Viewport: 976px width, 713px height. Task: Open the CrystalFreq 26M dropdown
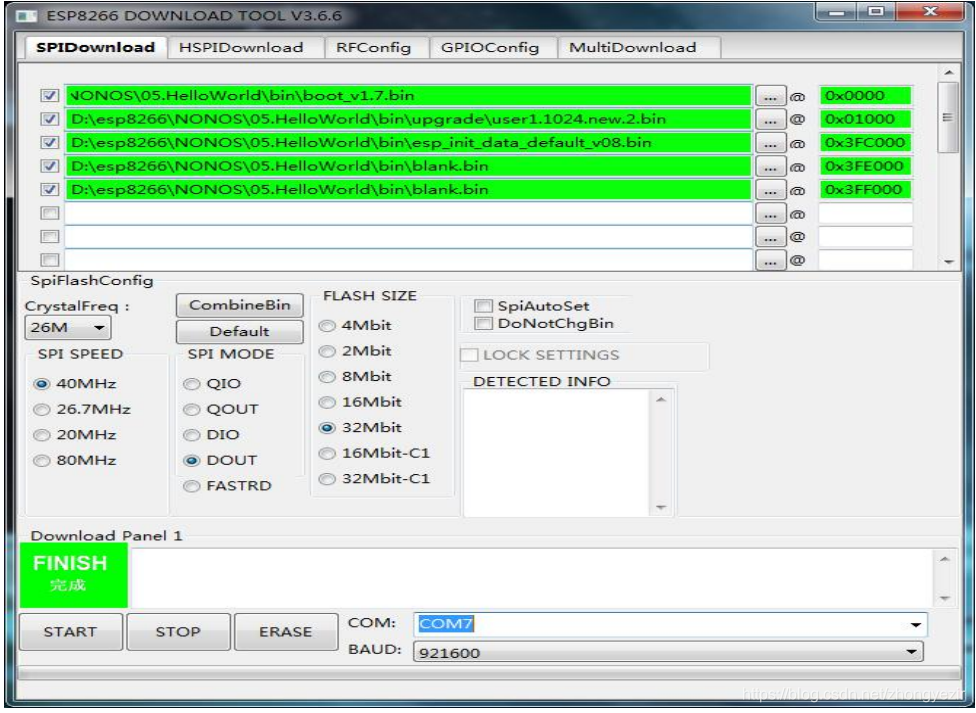[x=68, y=328]
